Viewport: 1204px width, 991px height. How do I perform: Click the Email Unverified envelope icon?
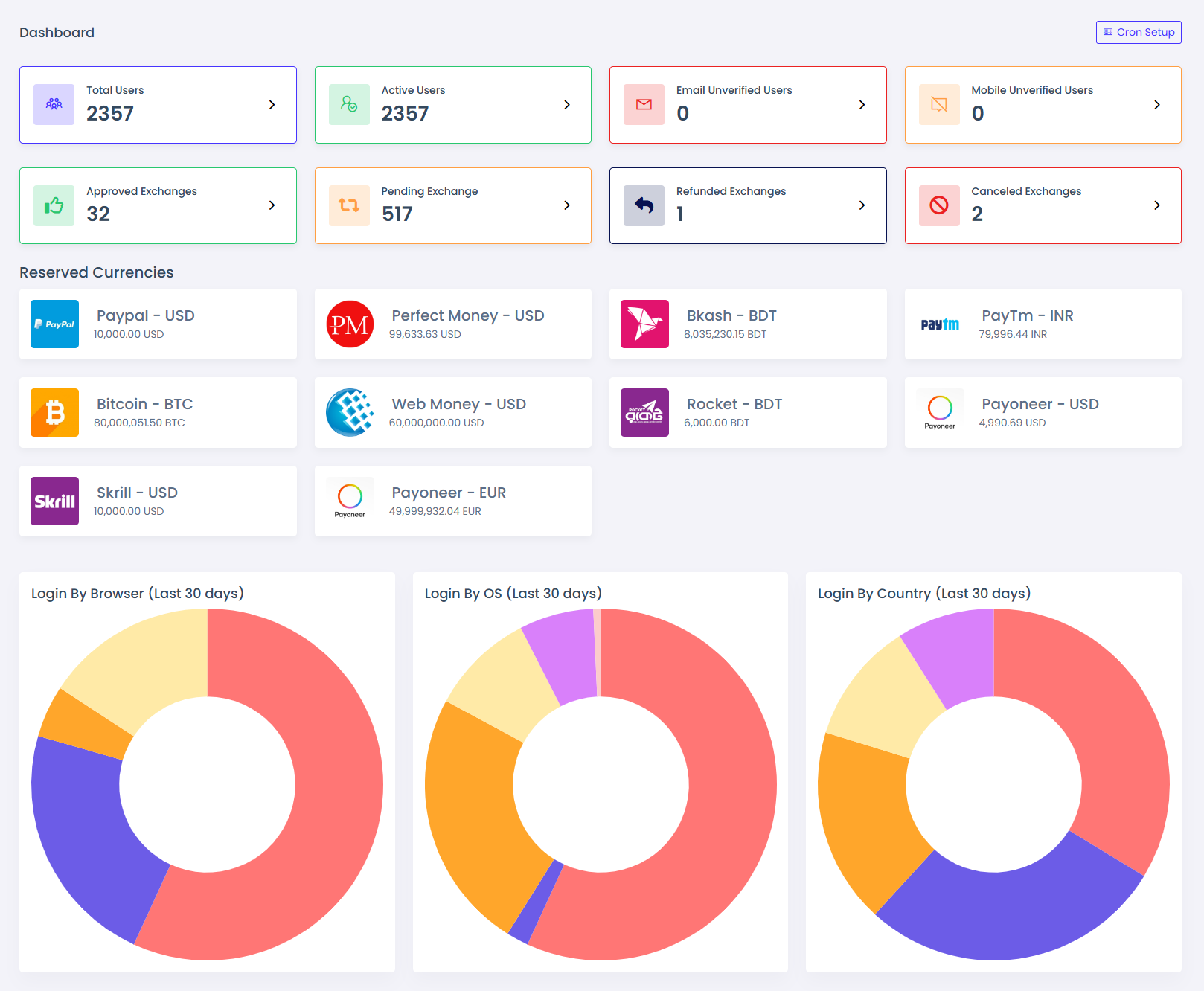(x=644, y=104)
